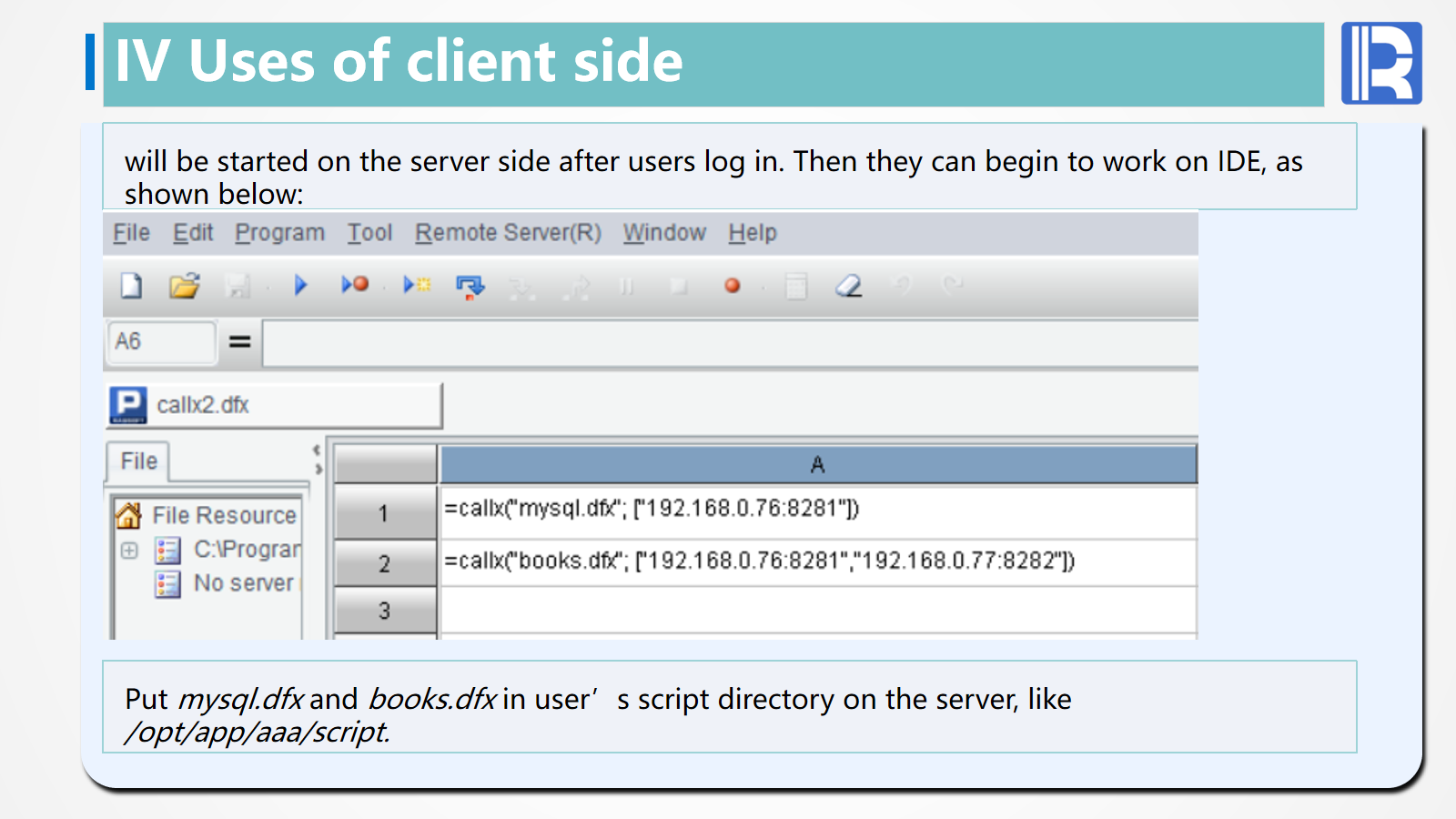Open the Remote Server(R) menu
This screenshot has height=819, width=1456.
pos(508,233)
